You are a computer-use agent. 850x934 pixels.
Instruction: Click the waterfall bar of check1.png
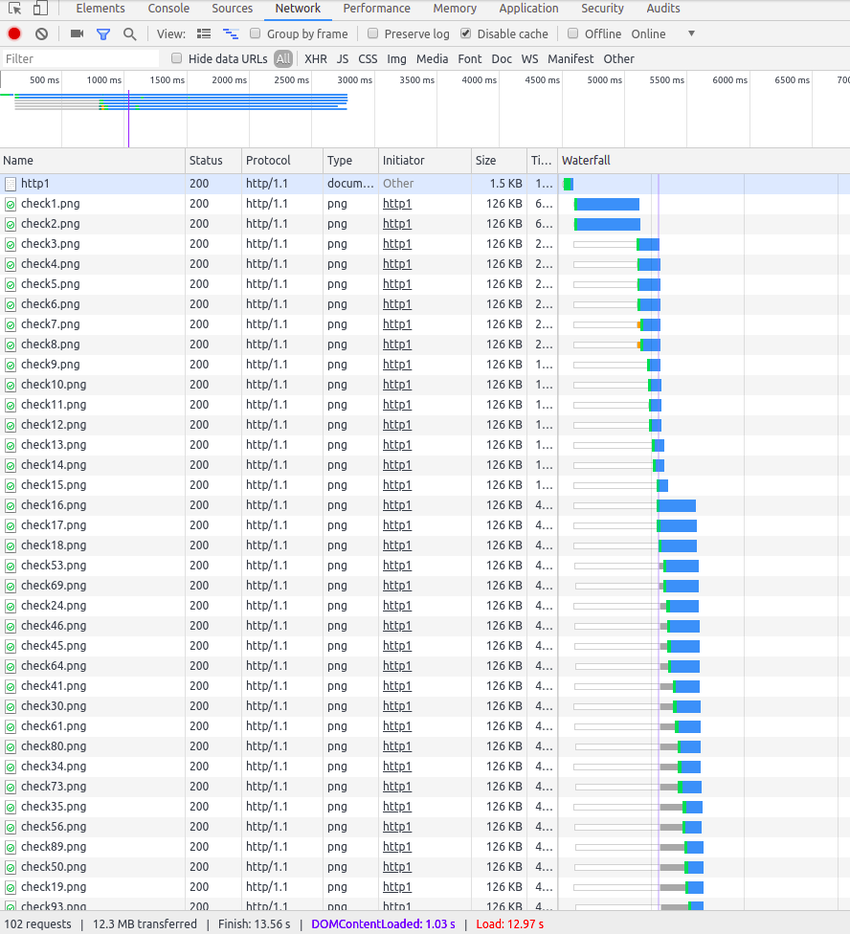click(x=606, y=204)
